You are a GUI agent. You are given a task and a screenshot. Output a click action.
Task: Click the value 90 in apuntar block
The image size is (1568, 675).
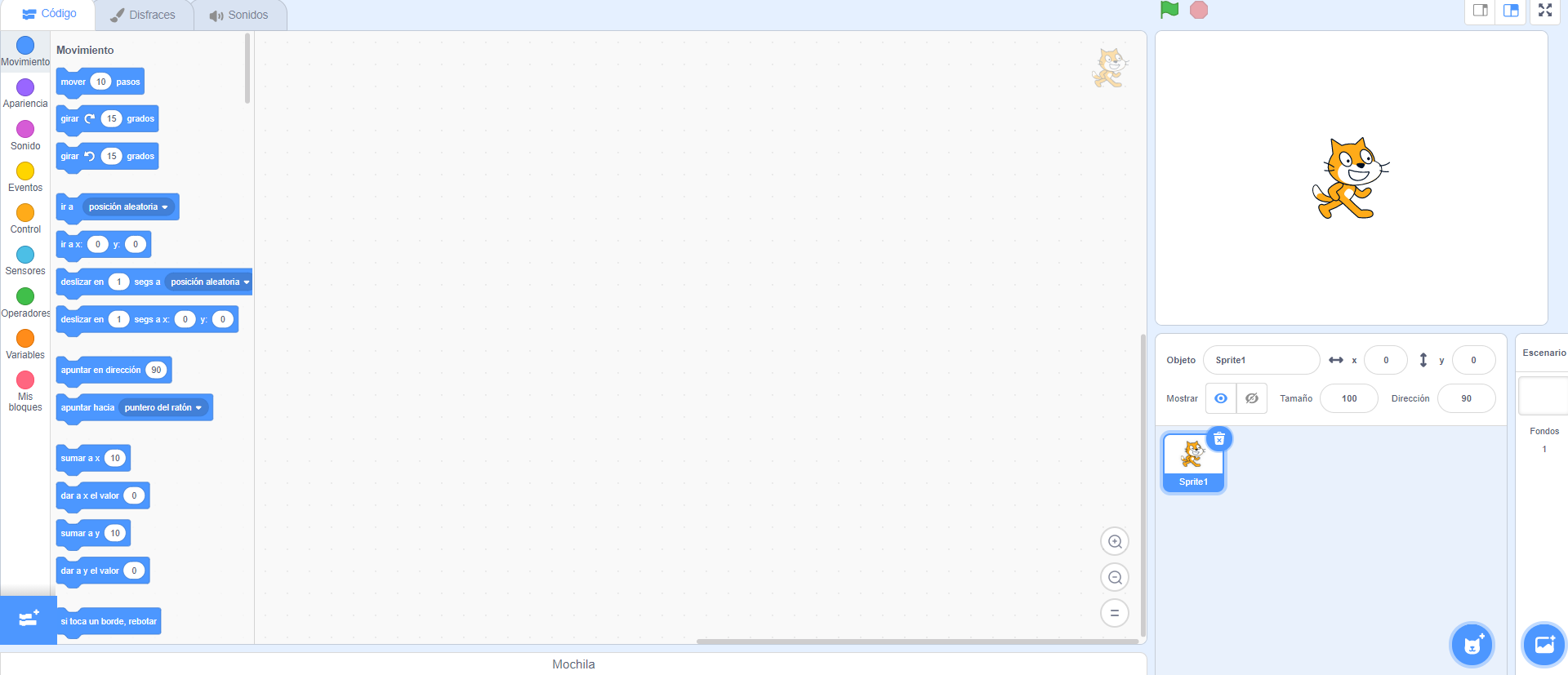(x=156, y=371)
